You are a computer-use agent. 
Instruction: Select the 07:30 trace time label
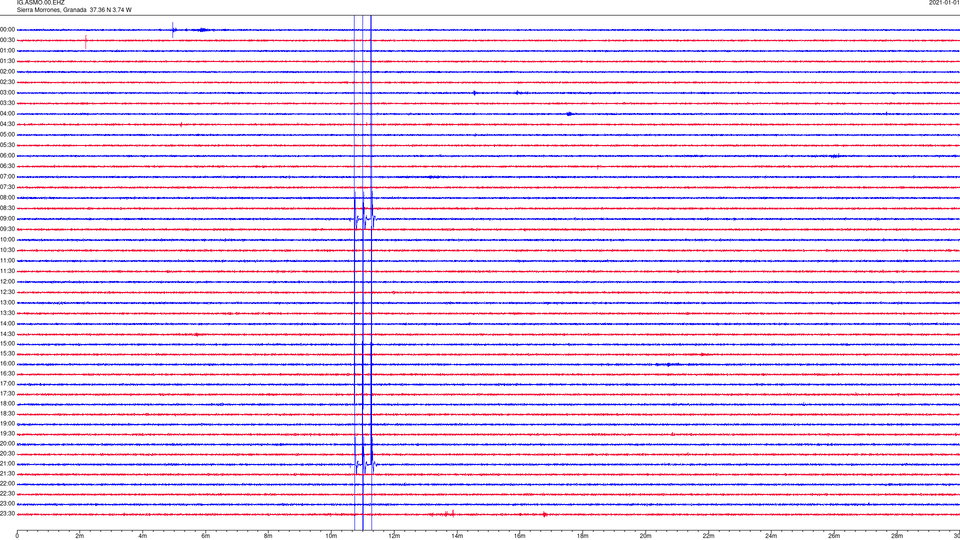coord(7,187)
